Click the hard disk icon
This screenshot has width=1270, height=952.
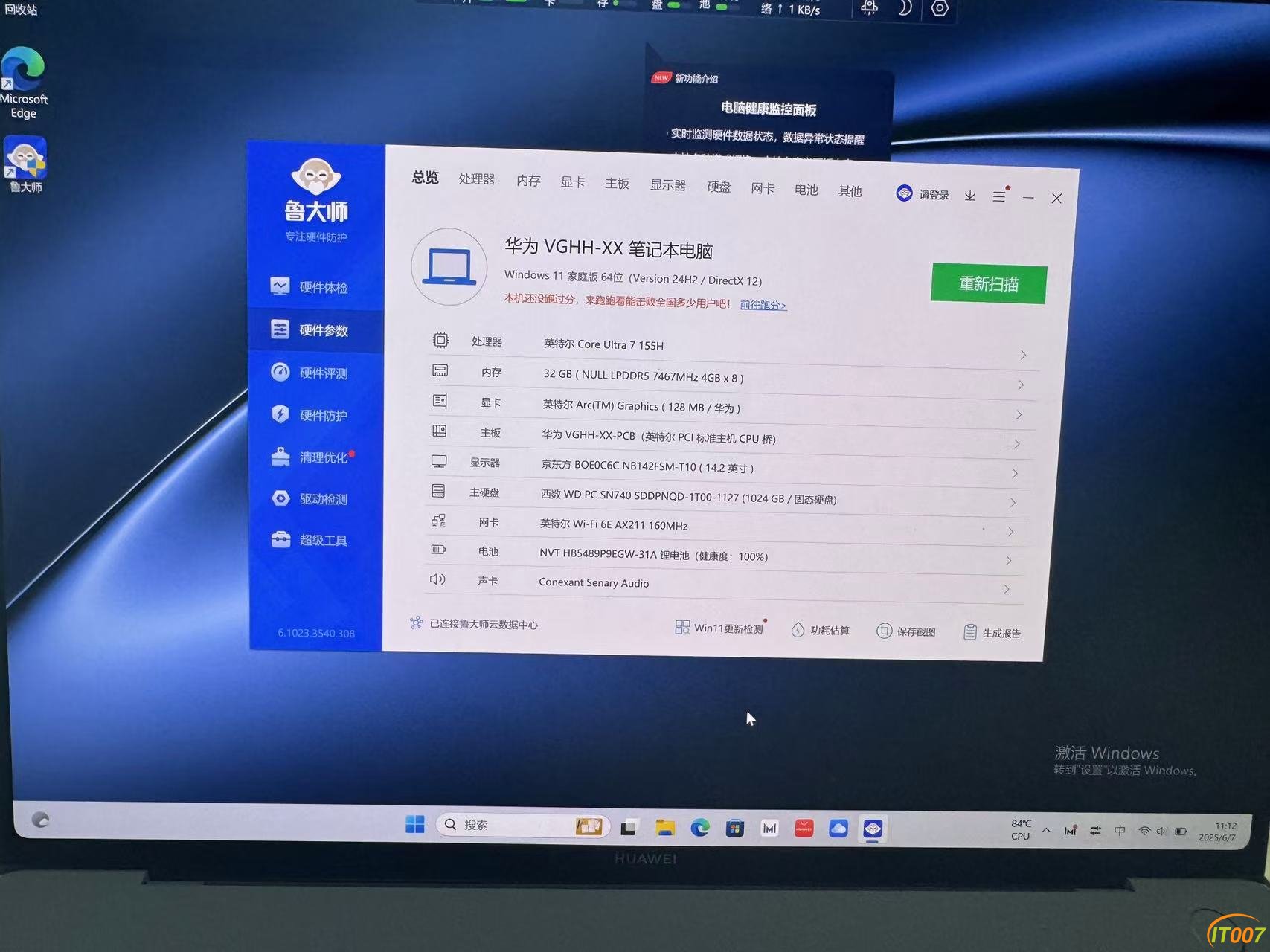point(438,491)
